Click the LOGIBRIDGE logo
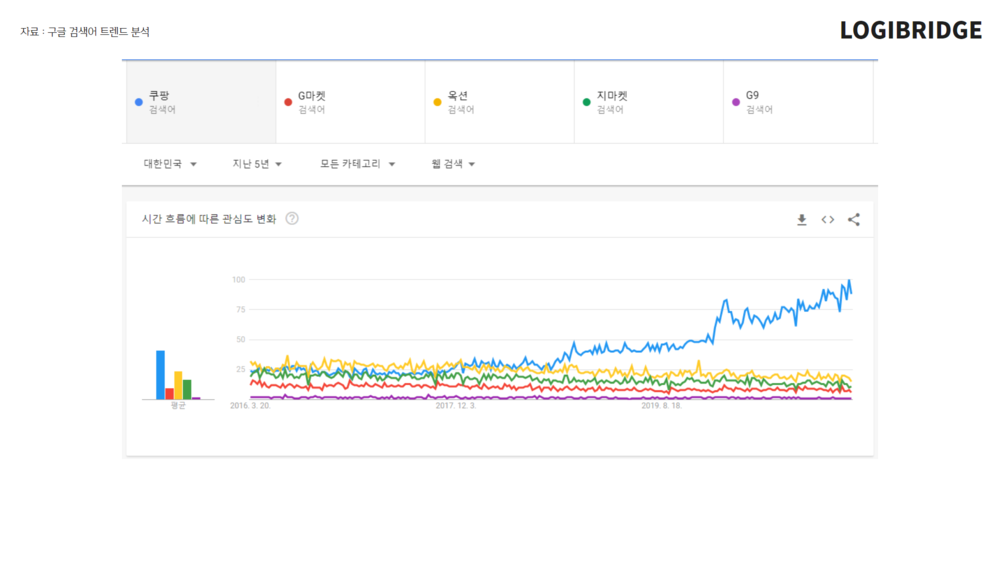The width and height of the screenshot is (1000, 562). [910, 31]
